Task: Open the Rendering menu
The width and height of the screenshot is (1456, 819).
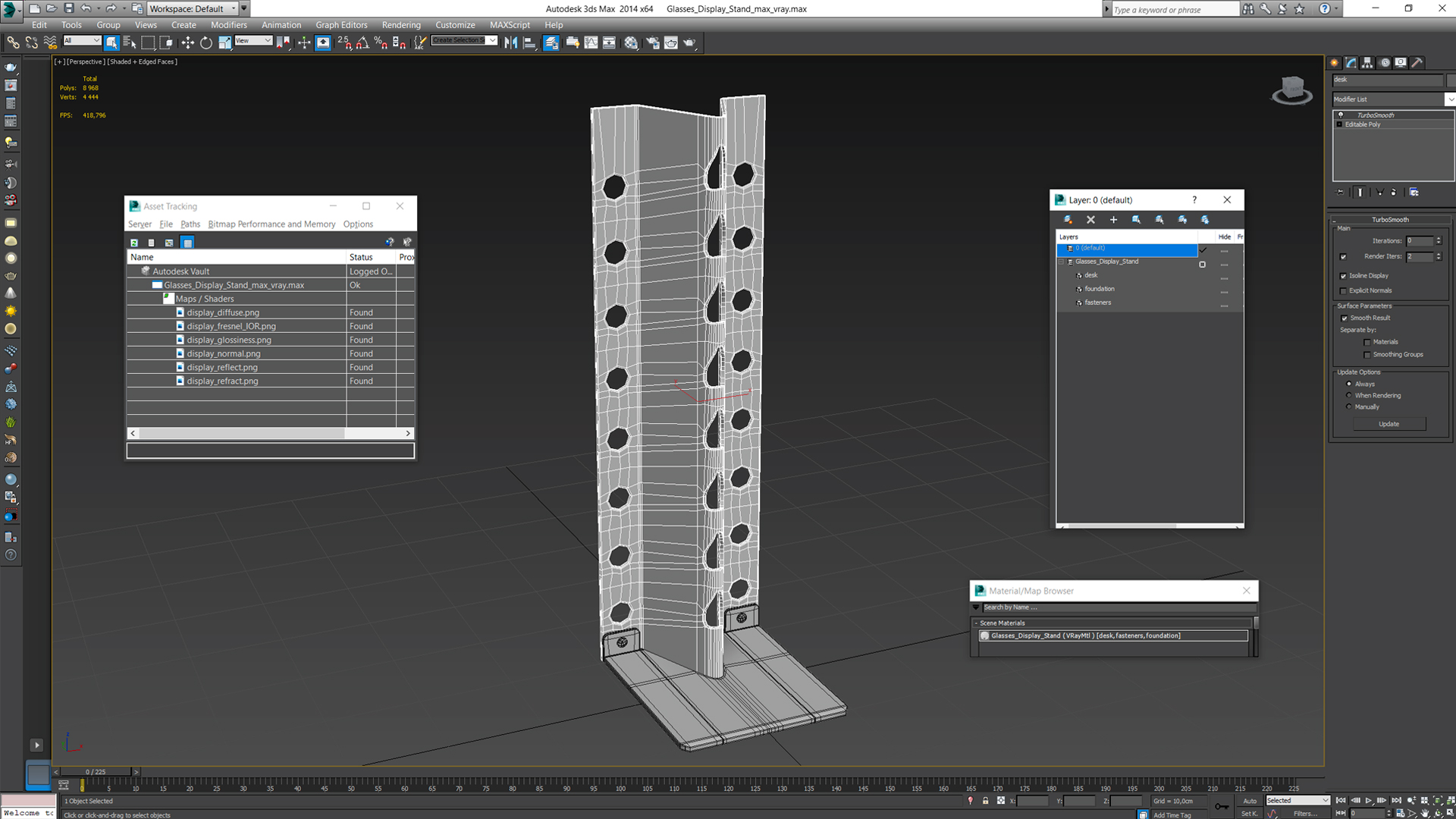Action: pyautogui.click(x=401, y=25)
